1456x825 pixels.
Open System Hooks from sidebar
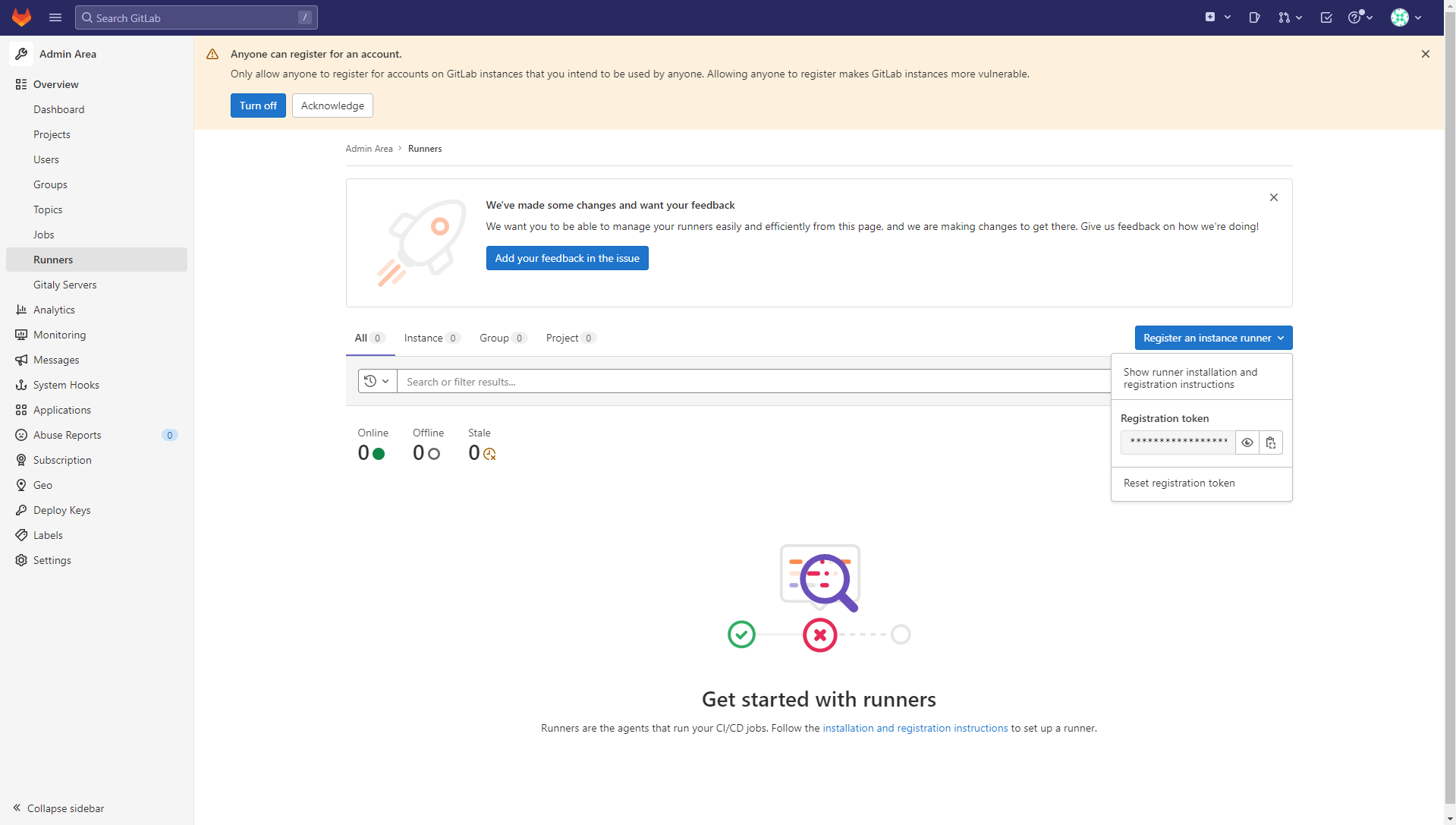tap(67, 385)
